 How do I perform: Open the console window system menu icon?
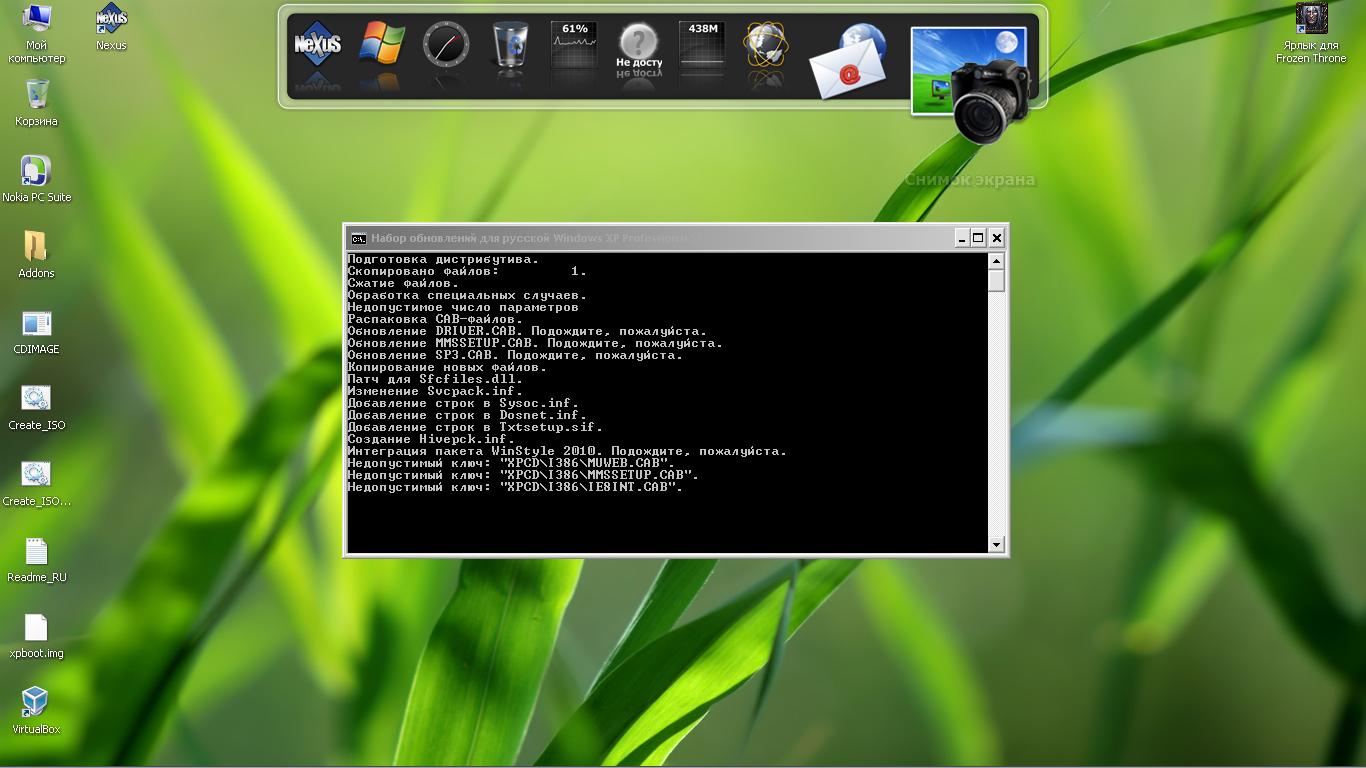[358, 238]
